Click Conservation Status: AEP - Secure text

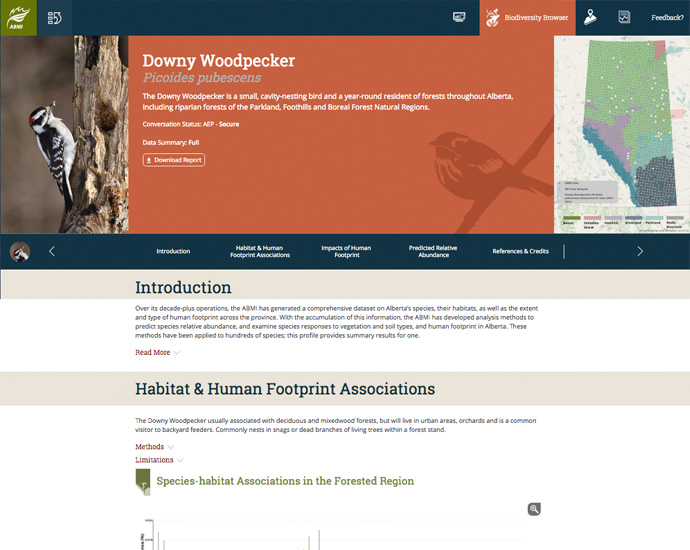191,124
